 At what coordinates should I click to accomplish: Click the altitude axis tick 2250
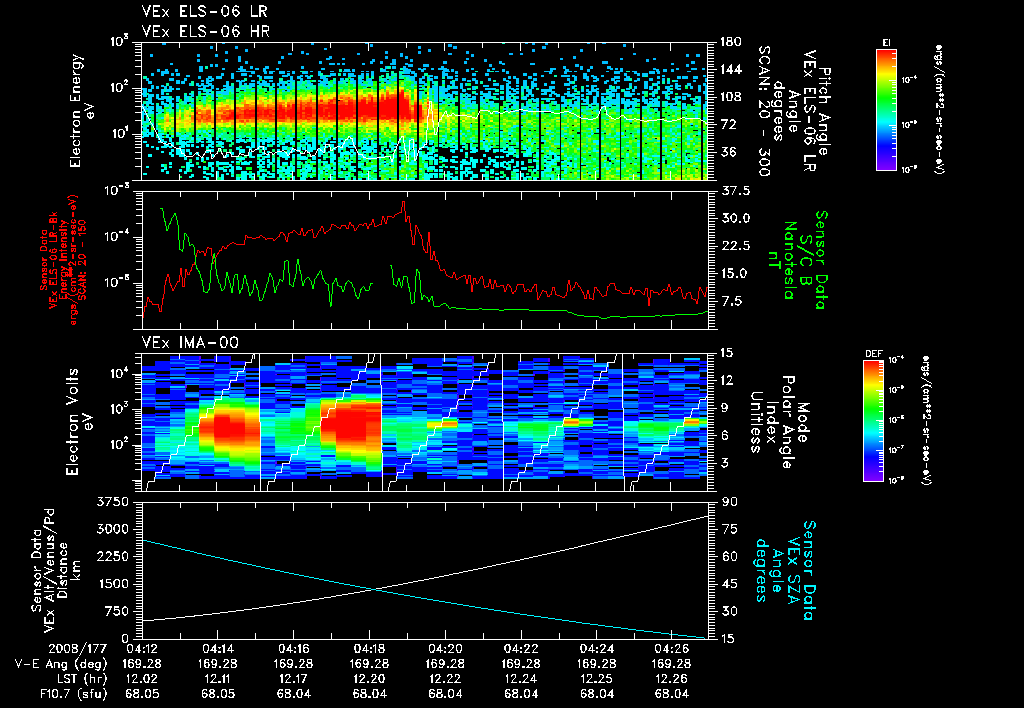[x=112, y=556]
